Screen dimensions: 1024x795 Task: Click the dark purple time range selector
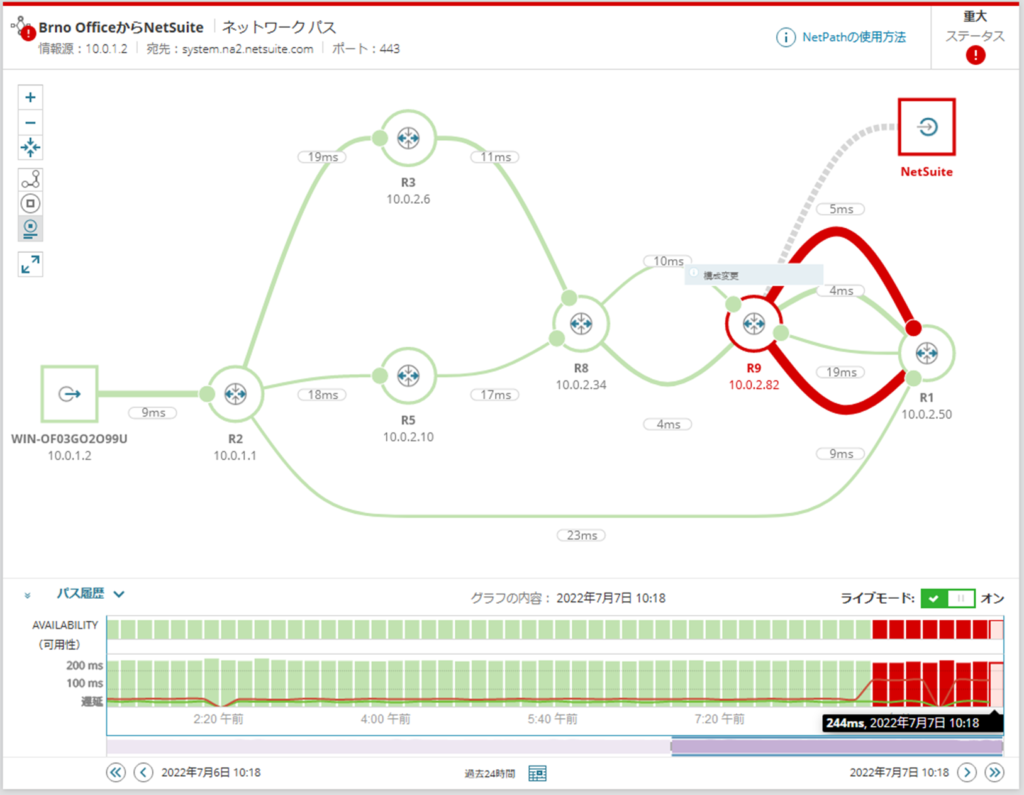[x=837, y=747]
